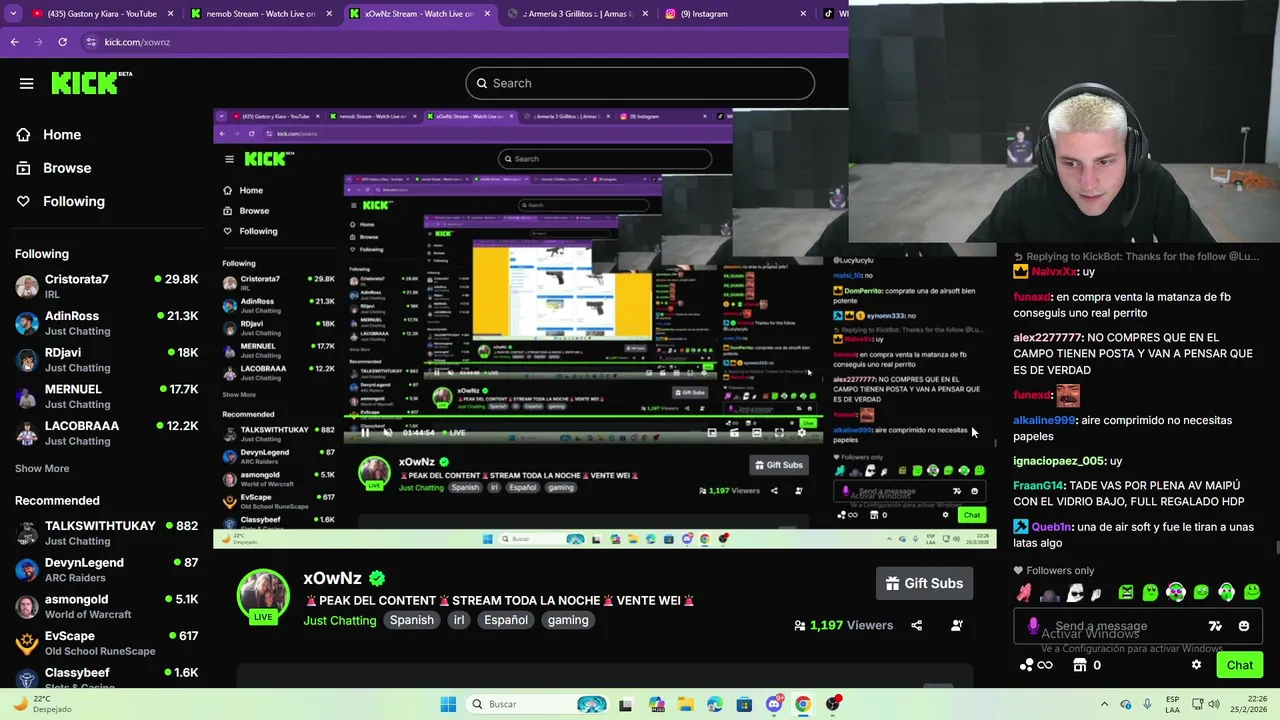
Task: Click the purple microphone icon in chat box
Action: [x=1033, y=626]
